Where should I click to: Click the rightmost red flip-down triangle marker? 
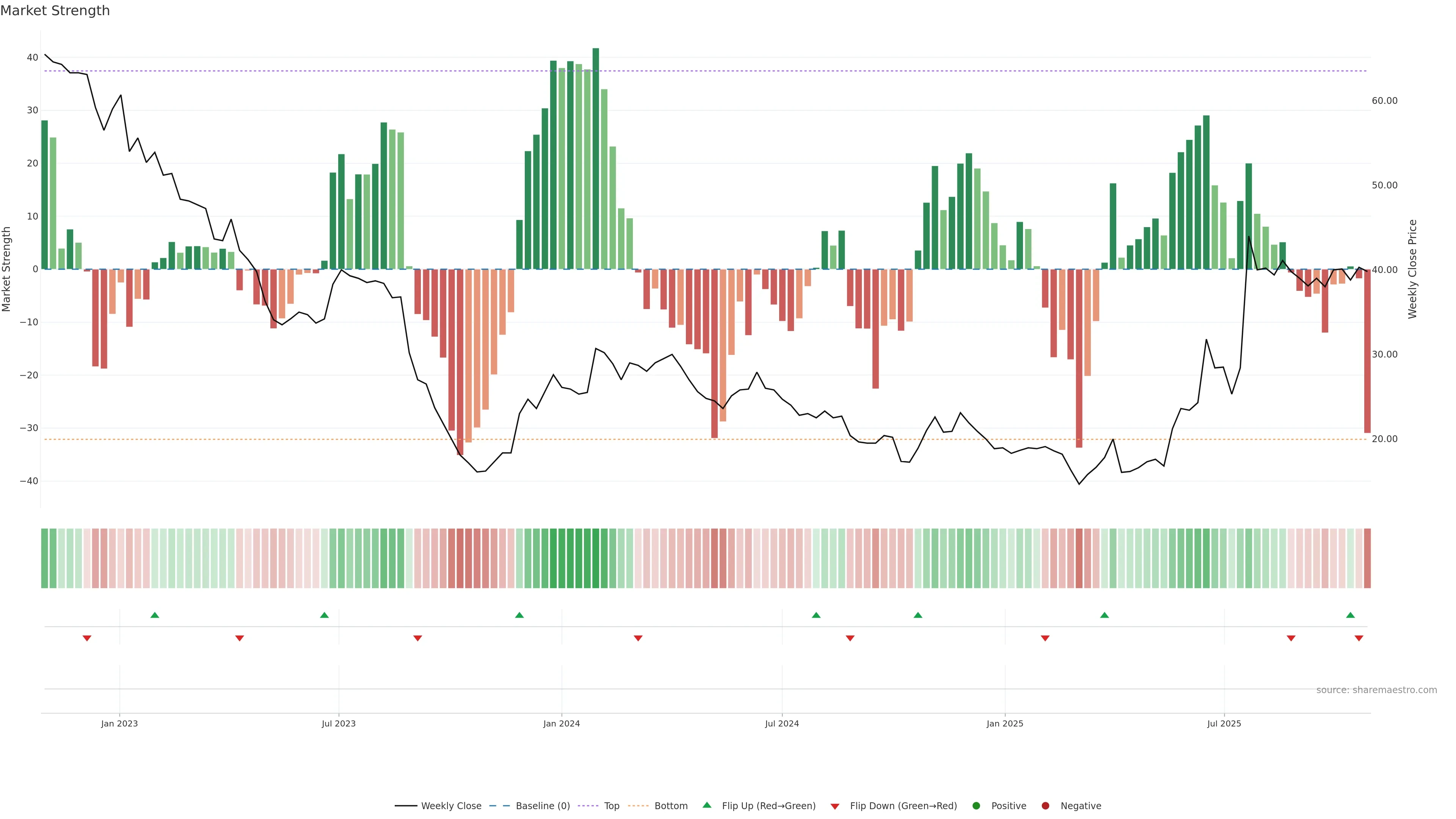coord(1359,638)
